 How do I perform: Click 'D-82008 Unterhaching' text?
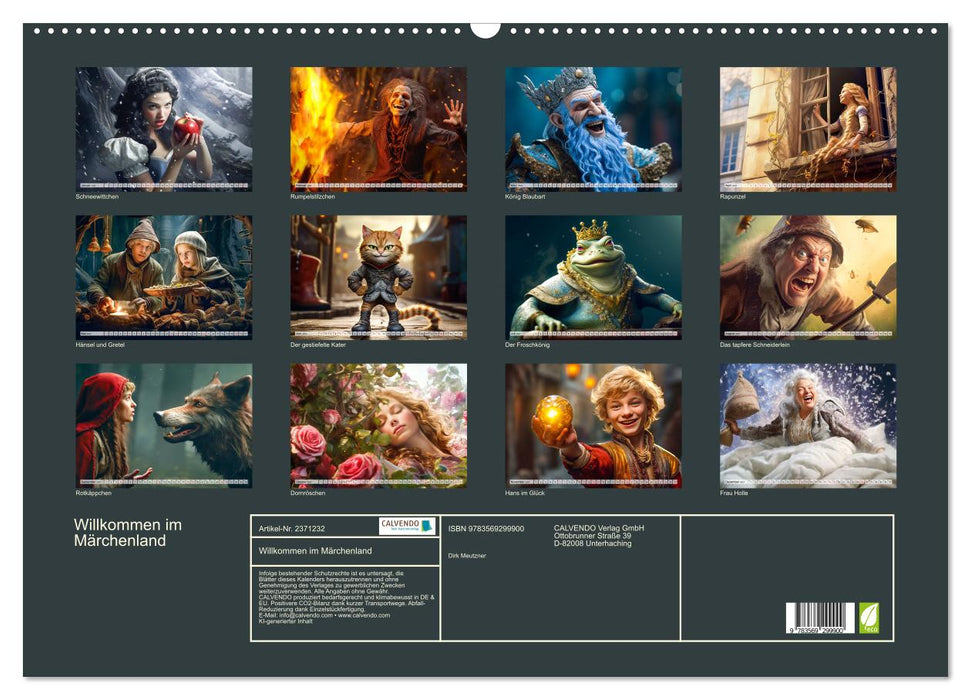point(593,543)
